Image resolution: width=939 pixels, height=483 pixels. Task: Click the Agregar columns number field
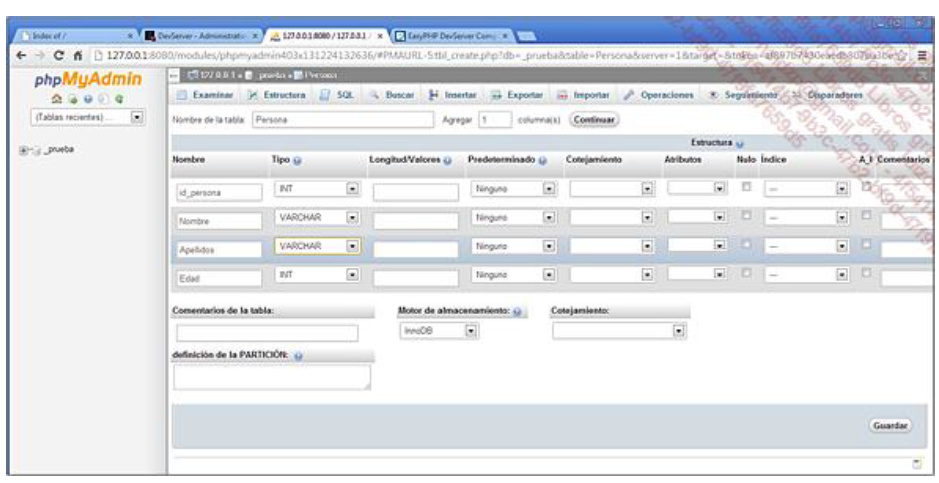(x=495, y=120)
